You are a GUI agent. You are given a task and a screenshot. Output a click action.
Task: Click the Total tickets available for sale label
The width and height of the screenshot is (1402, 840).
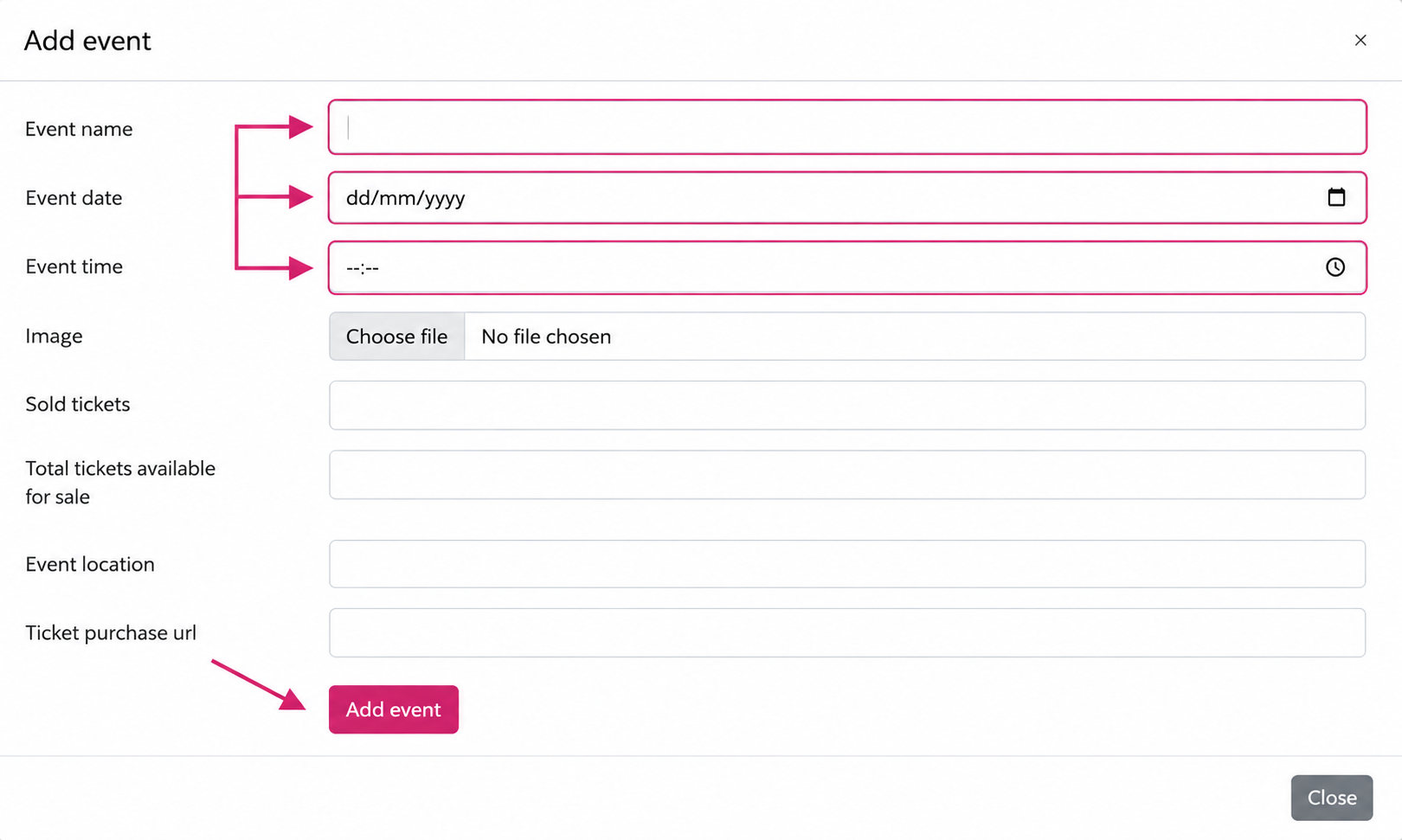(x=120, y=482)
